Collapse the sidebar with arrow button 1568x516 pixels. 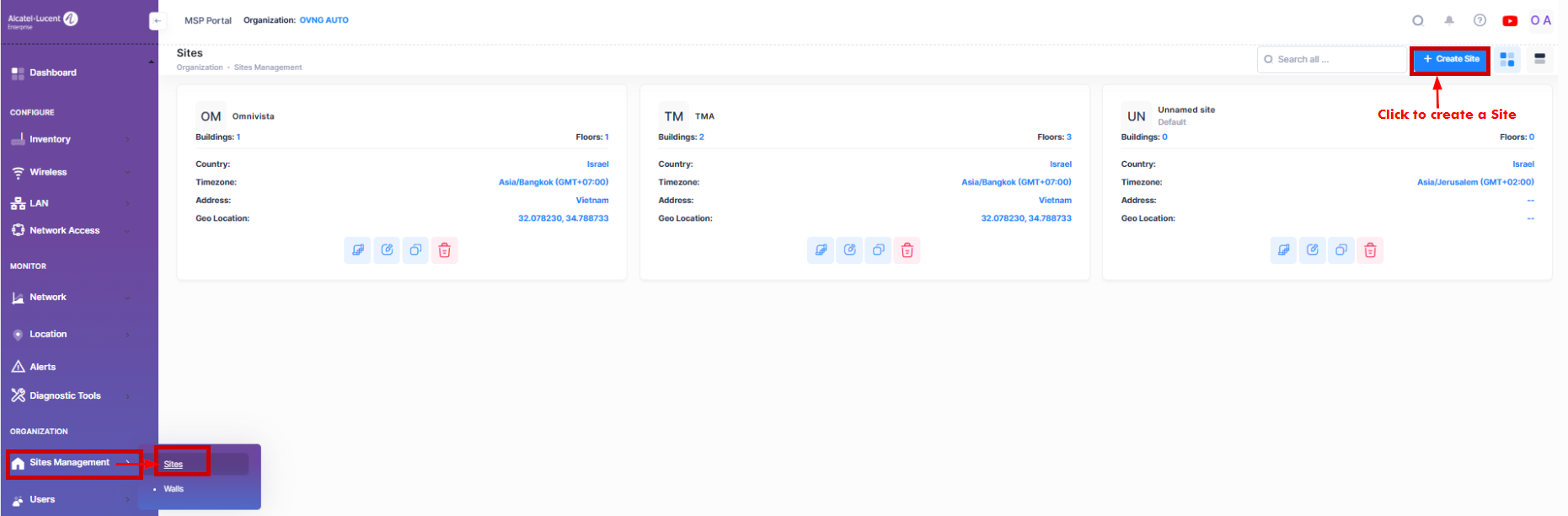(156, 21)
